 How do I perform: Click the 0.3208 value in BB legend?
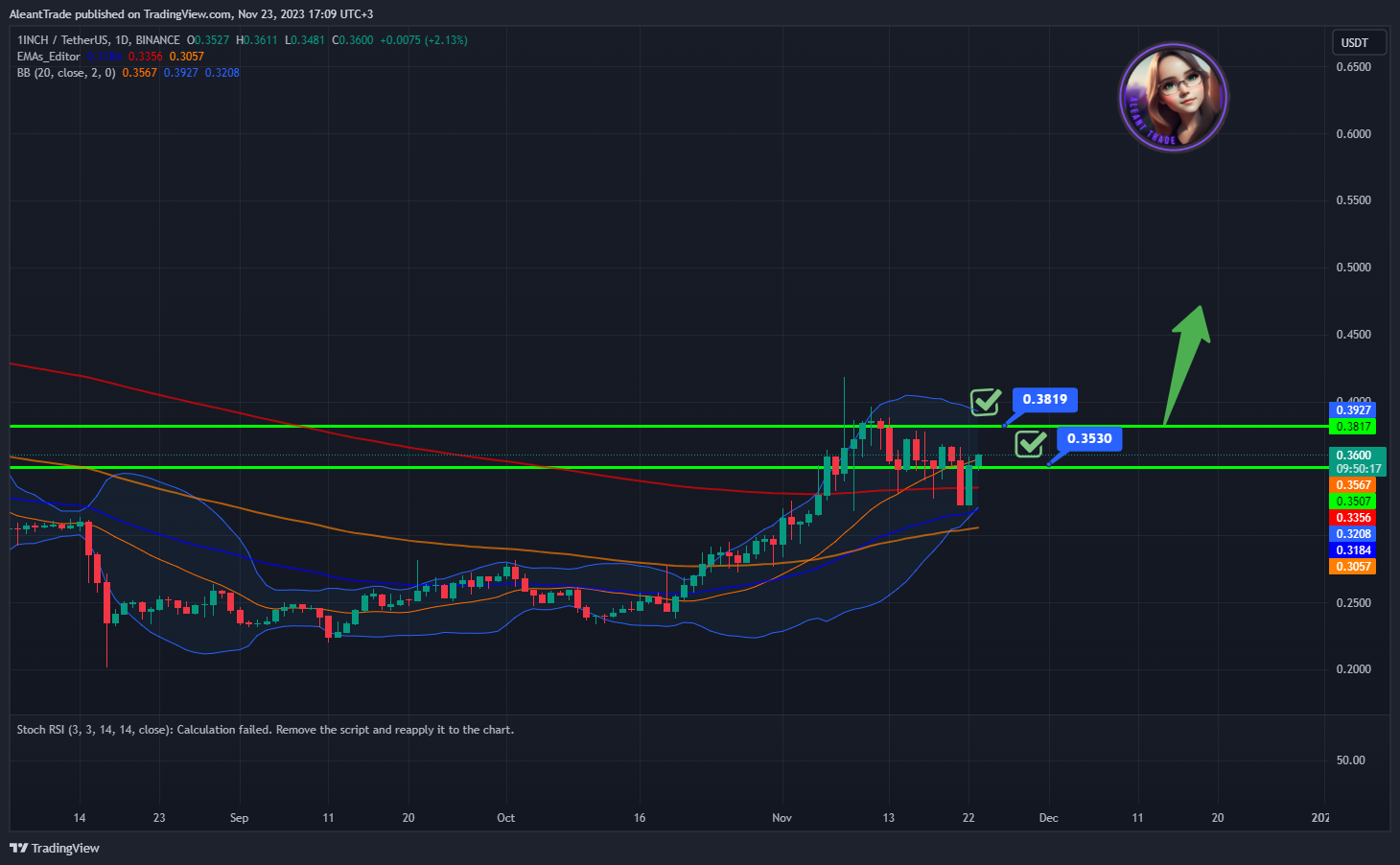tap(222, 73)
